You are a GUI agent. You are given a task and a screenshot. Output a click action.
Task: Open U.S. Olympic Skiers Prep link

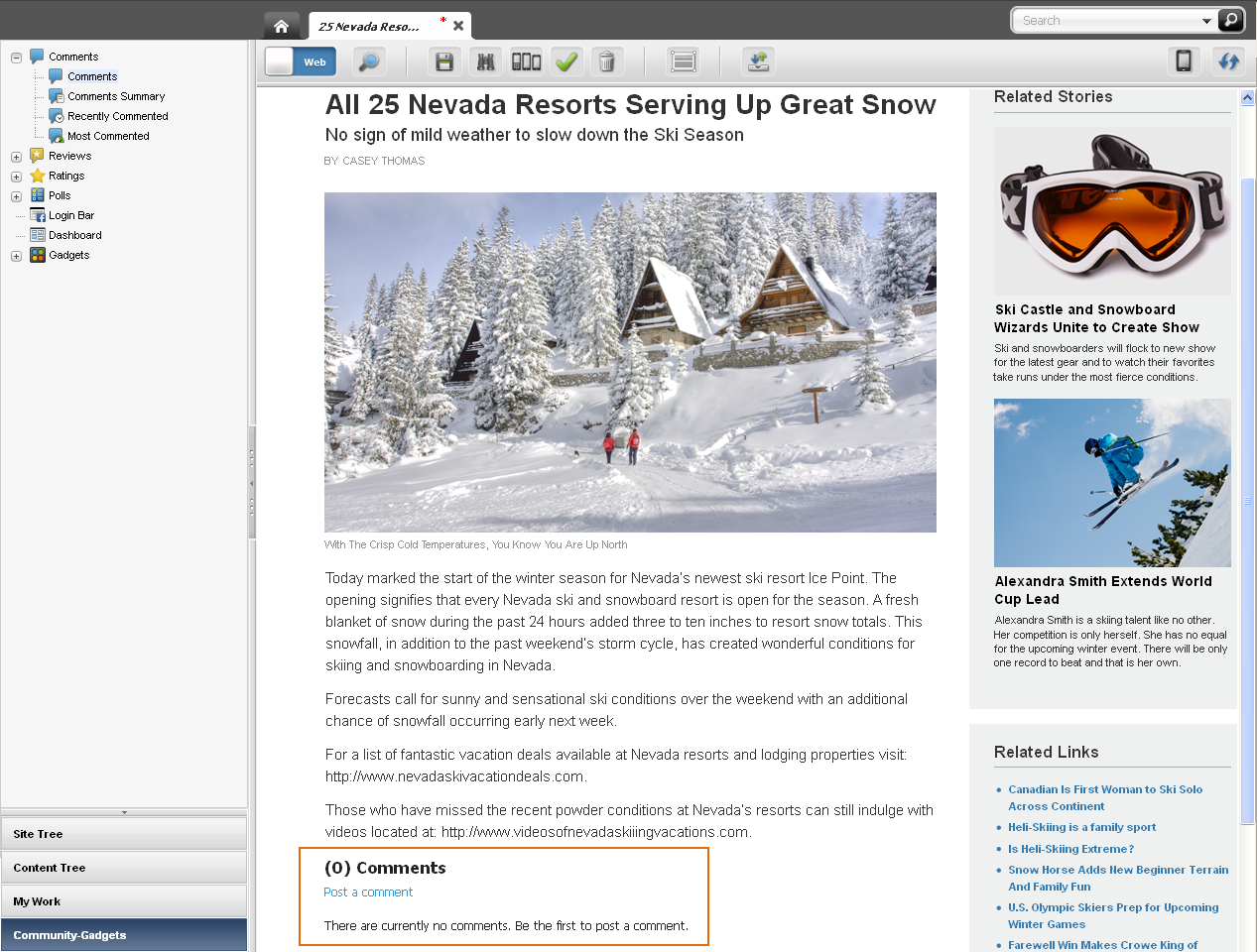[x=1113, y=916]
